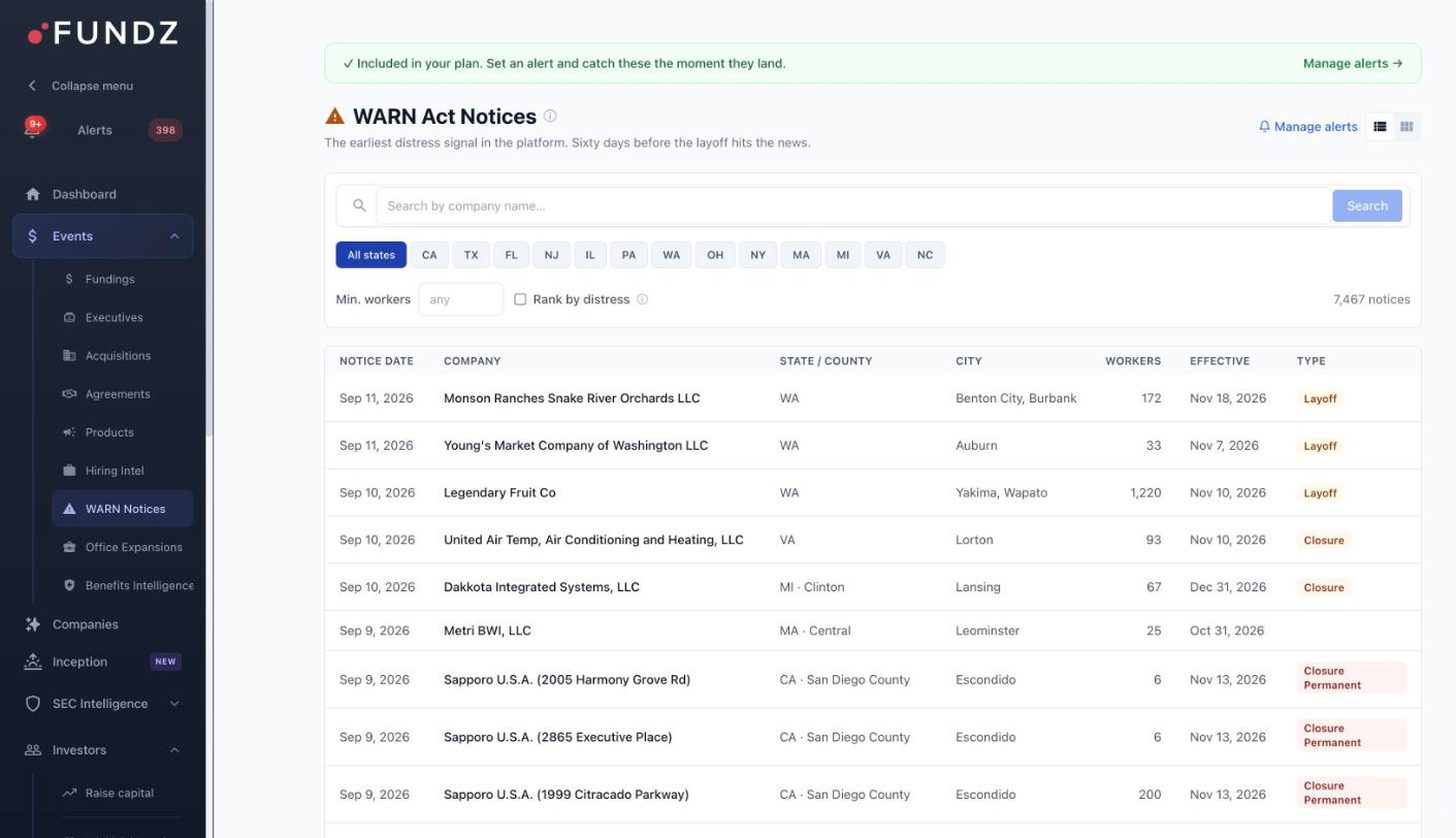Switch to list view

(x=1380, y=126)
